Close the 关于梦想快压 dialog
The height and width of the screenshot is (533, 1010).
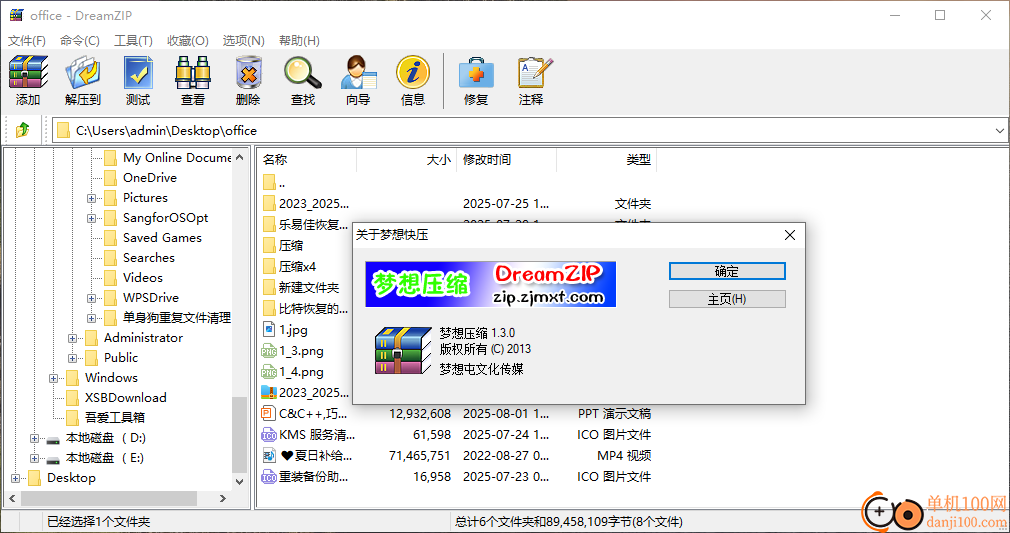[790, 235]
